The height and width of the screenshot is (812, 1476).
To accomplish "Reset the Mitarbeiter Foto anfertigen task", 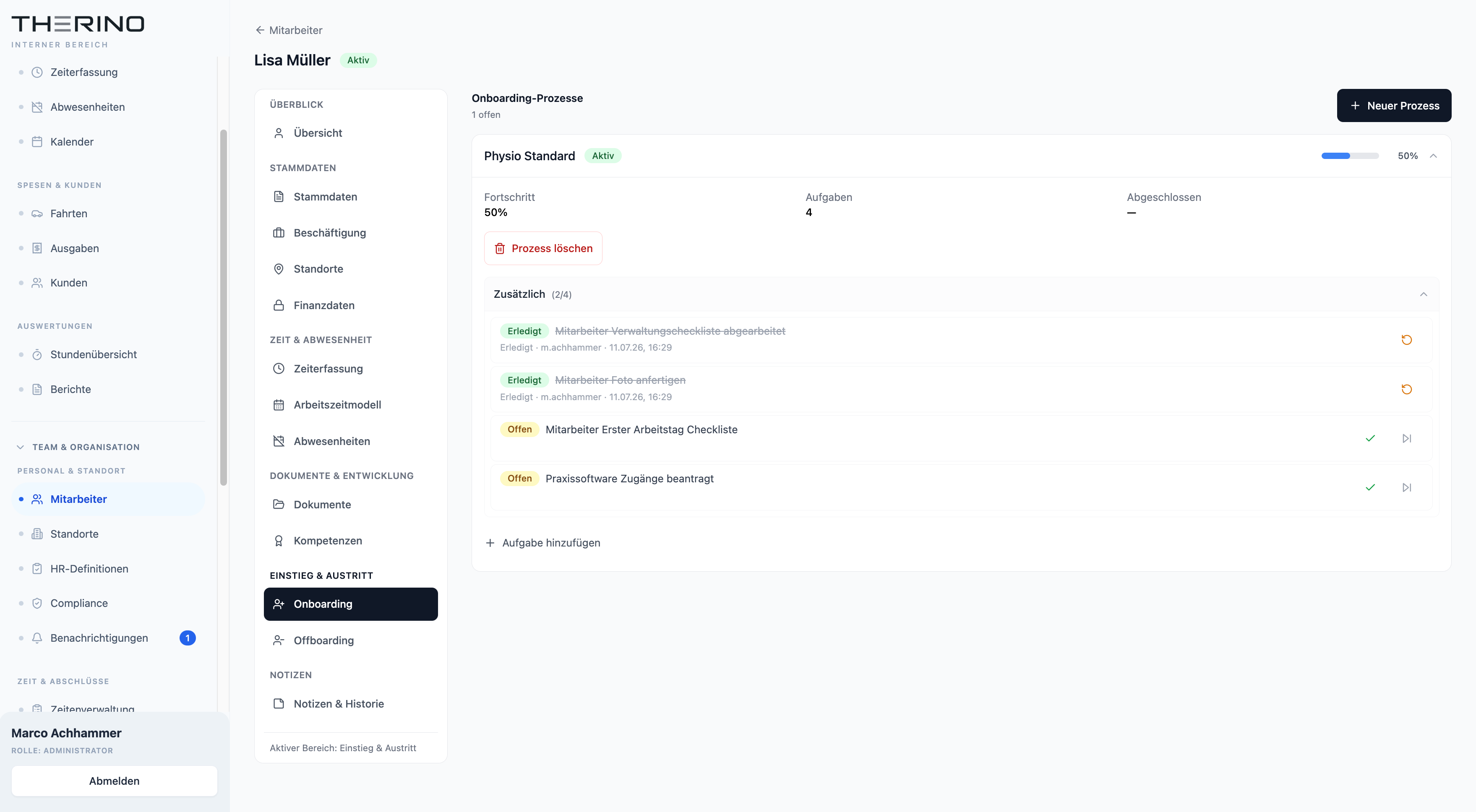I will coord(1406,389).
